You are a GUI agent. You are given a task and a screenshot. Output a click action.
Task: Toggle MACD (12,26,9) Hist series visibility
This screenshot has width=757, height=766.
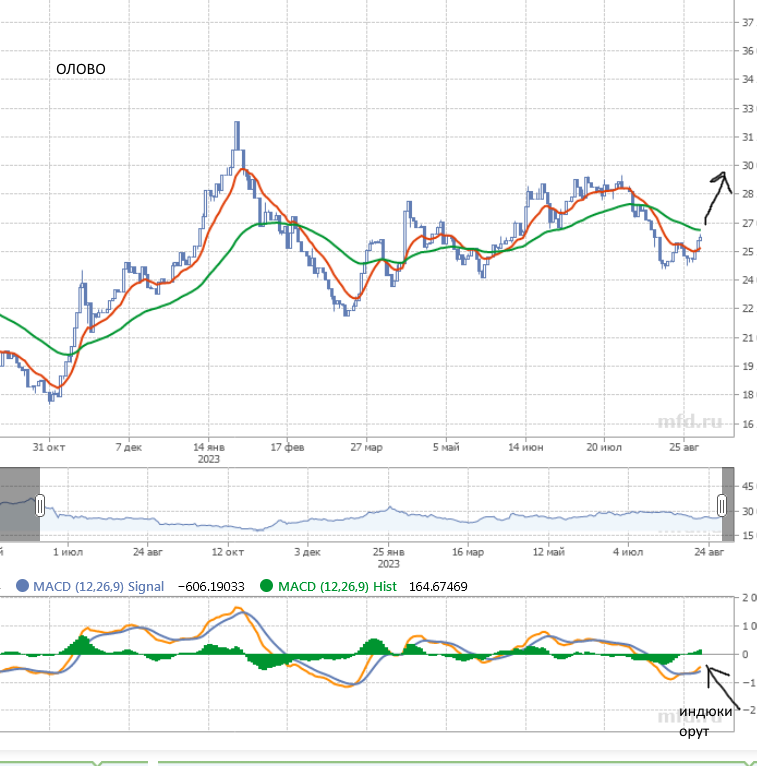click(x=339, y=587)
